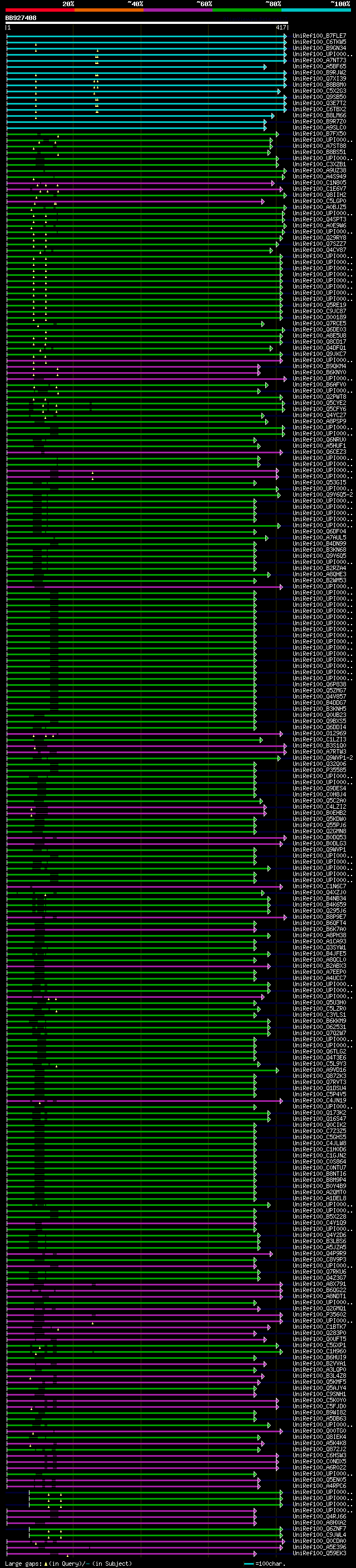Select UniRef100_A4RPC6 label
This screenshot has width=356, height=1568.
[319, 1486]
